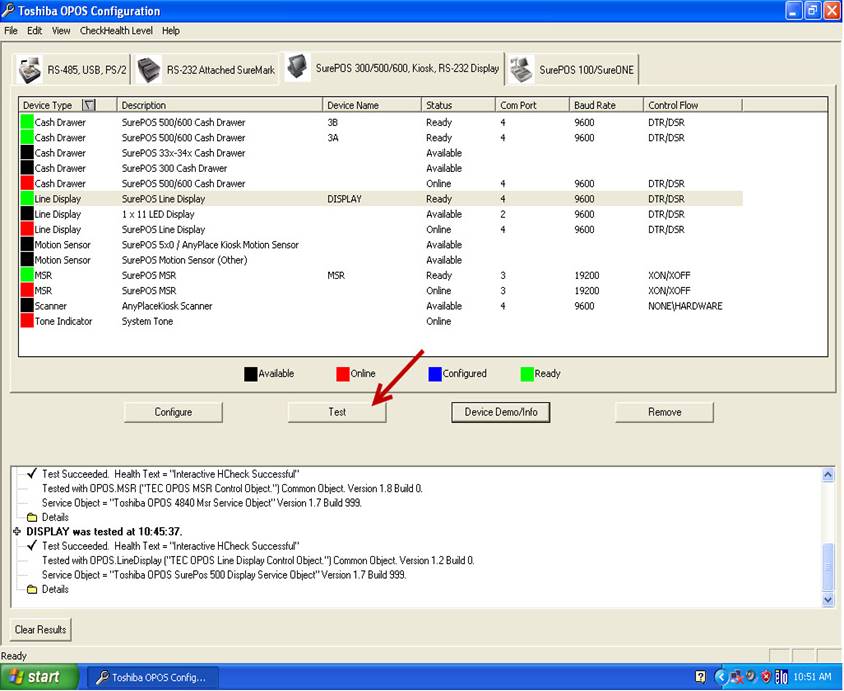The width and height of the screenshot is (844, 691).
Task: Click the Device Demo/Info button
Action: 501,412
